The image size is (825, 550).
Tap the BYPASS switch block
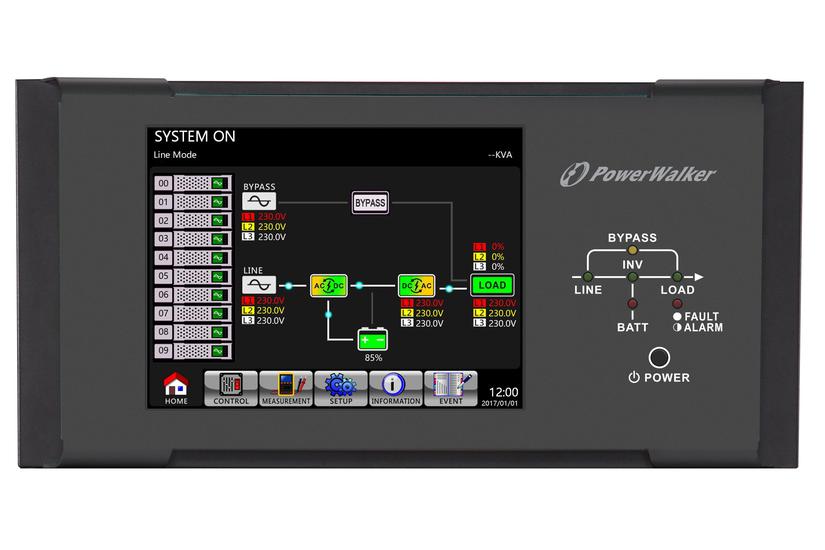[x=370, y=203]
